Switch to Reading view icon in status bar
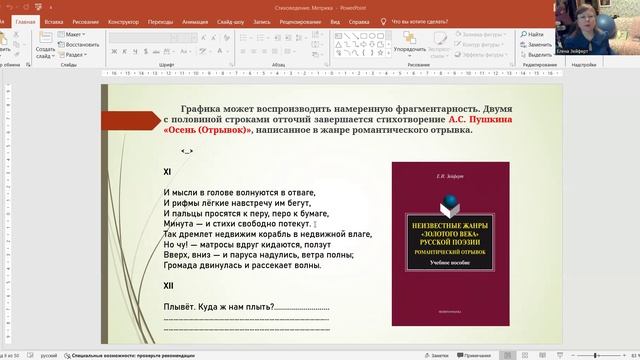This screenshot has height=360, width=640. coord(542,356)
